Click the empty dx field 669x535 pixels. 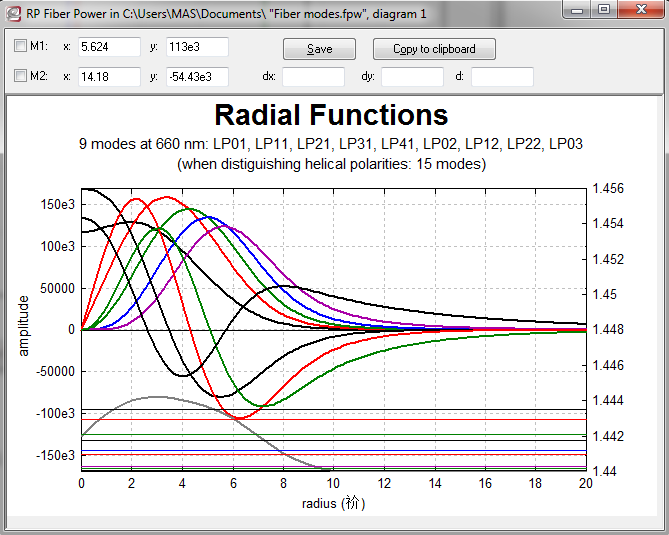(313, 76)
